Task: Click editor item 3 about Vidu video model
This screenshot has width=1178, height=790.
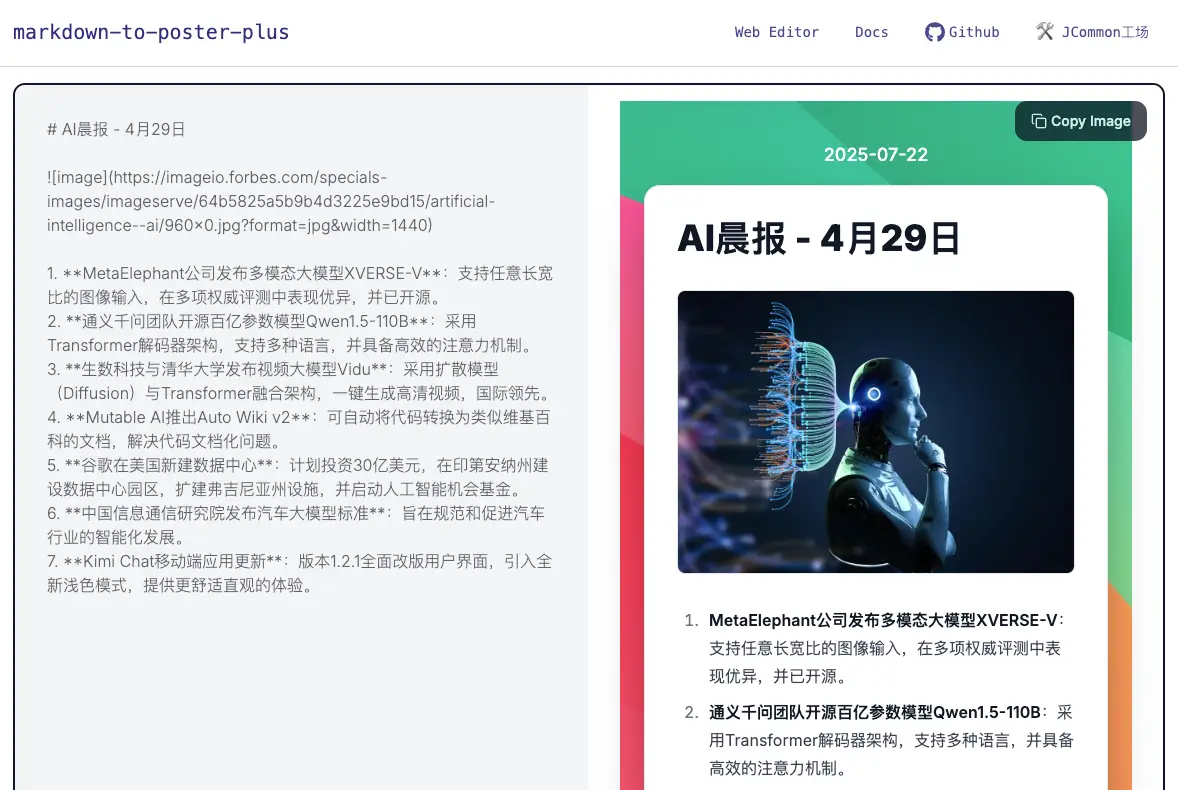Action: tap(300, 381)
